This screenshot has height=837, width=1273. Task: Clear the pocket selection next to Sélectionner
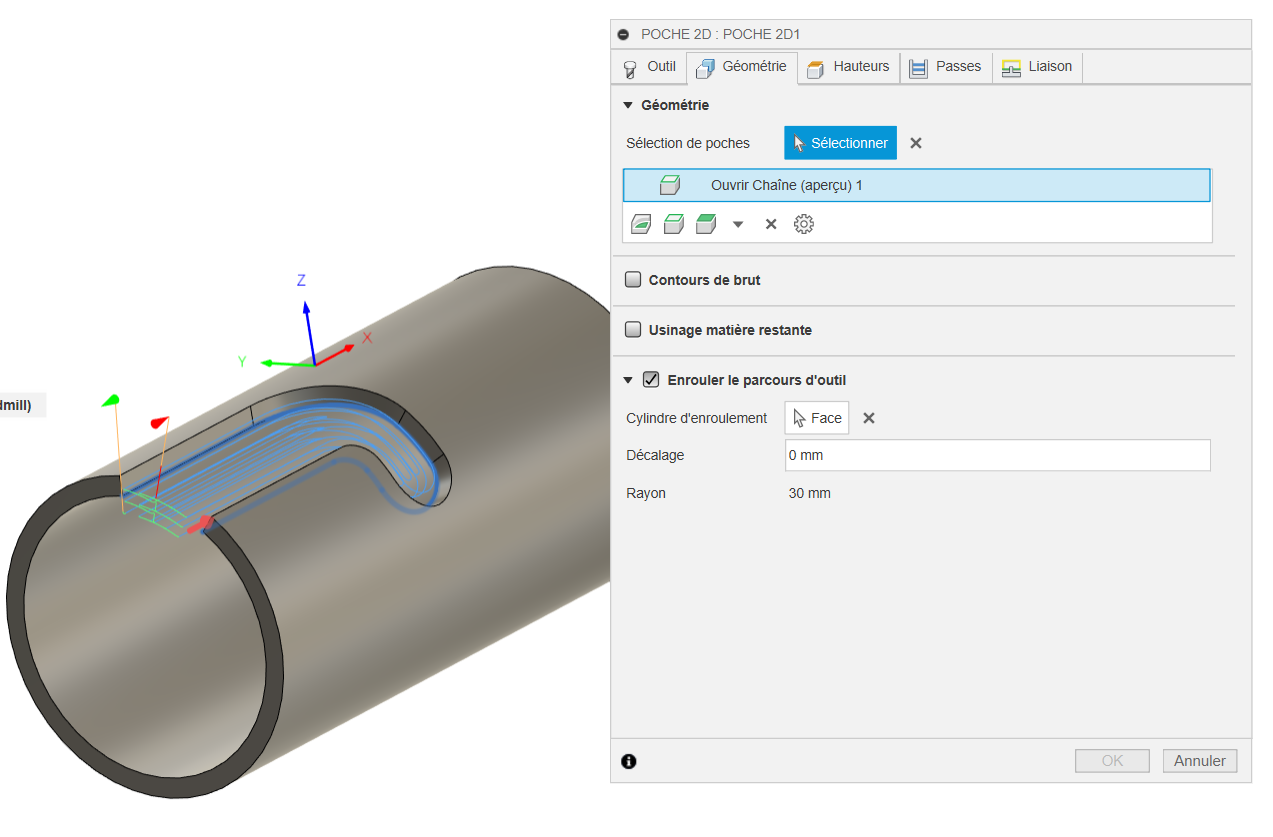pos(916,143)
